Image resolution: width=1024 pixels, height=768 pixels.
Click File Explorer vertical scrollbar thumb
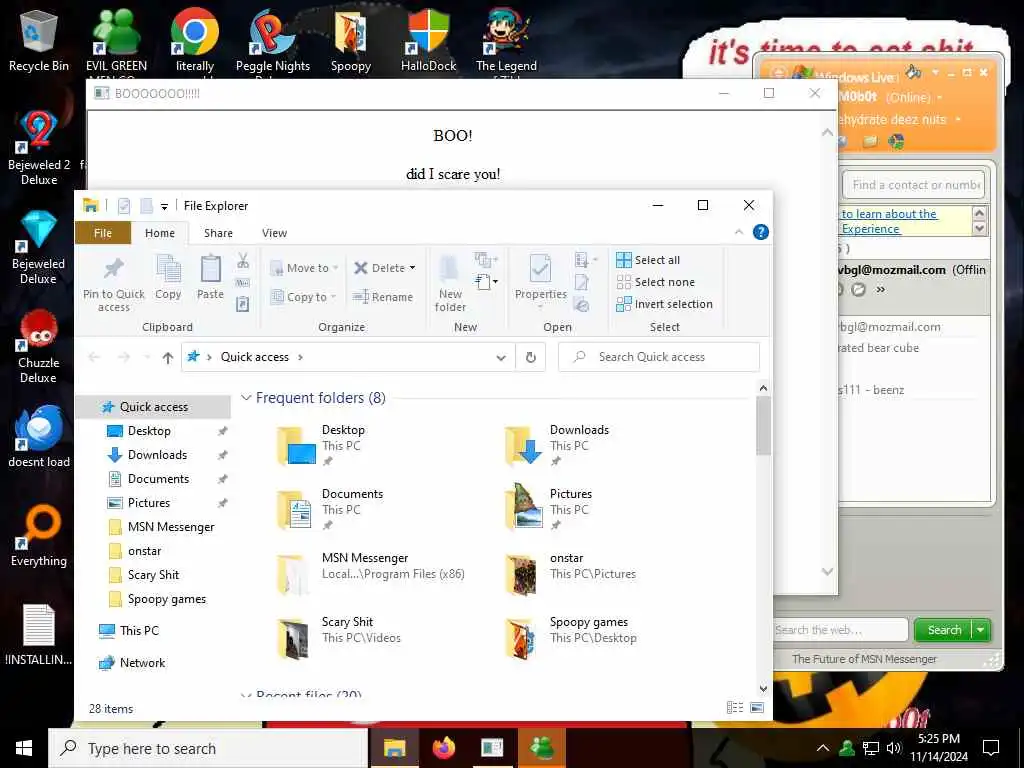point(763,426)
